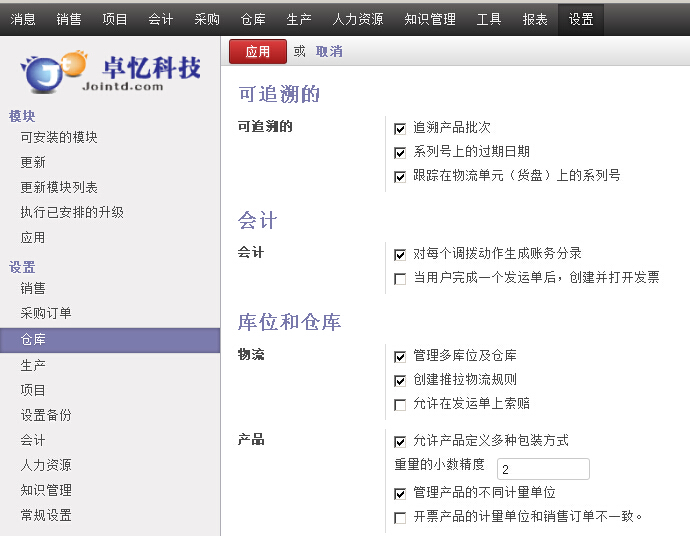Uncheck 系列号上的过期日期 option
Viewport: 690px width, 536px height.
pos(400,153)
